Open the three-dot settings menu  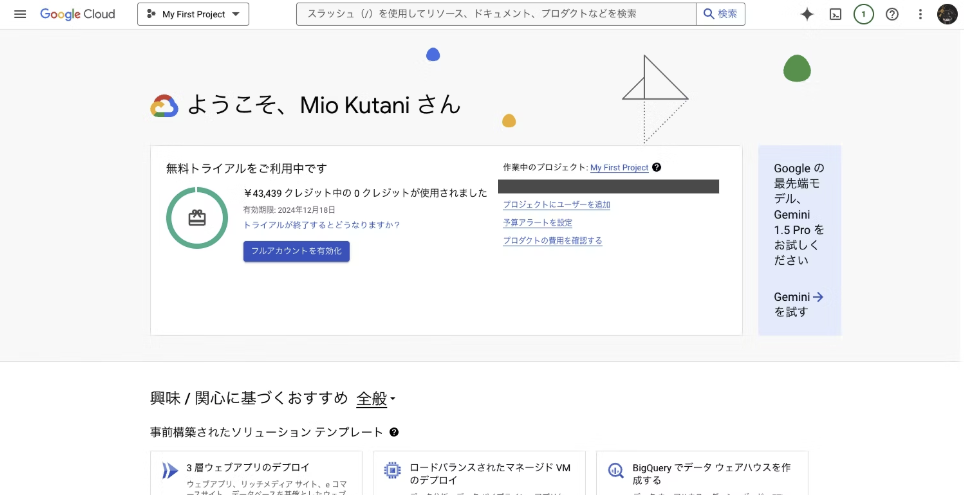click(x=920, y=14)
